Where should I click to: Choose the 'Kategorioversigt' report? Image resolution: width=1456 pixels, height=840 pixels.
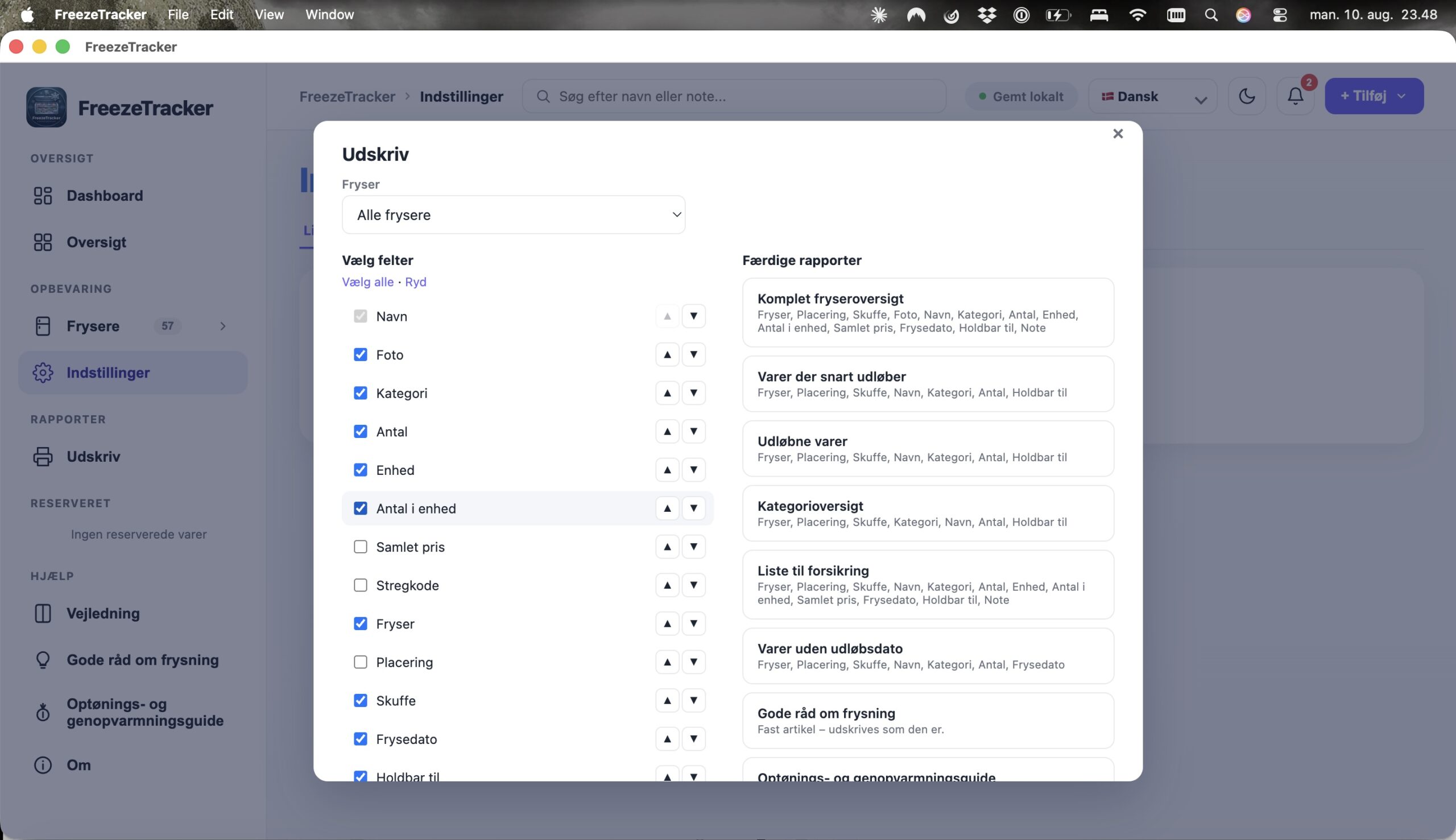(928, 514)
